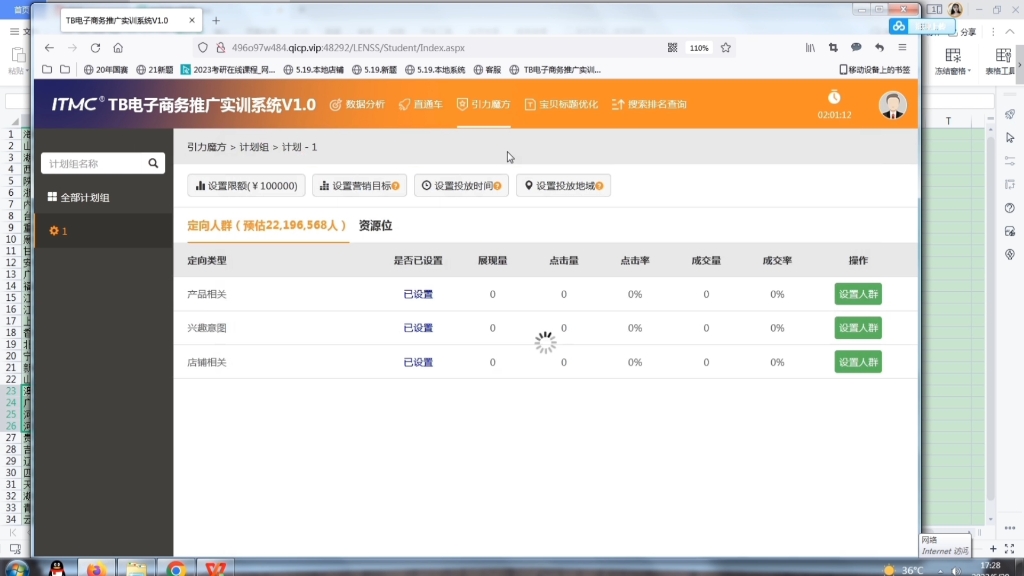Click the 设置限额 ￥100000 button
This screenshot has width=1024, height=576.
244,184
